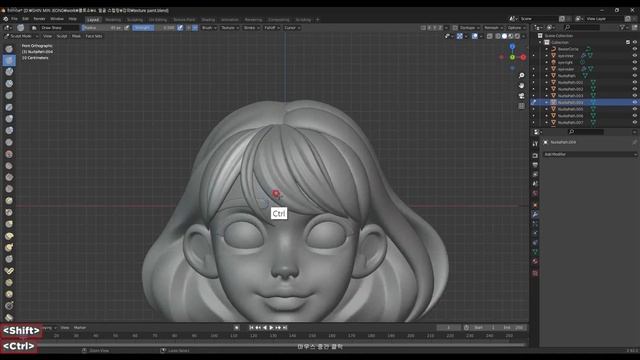This screenshot has width=640, height=360.
Task: Toggle Y axis symmetry button
Action: click(435, 28)
